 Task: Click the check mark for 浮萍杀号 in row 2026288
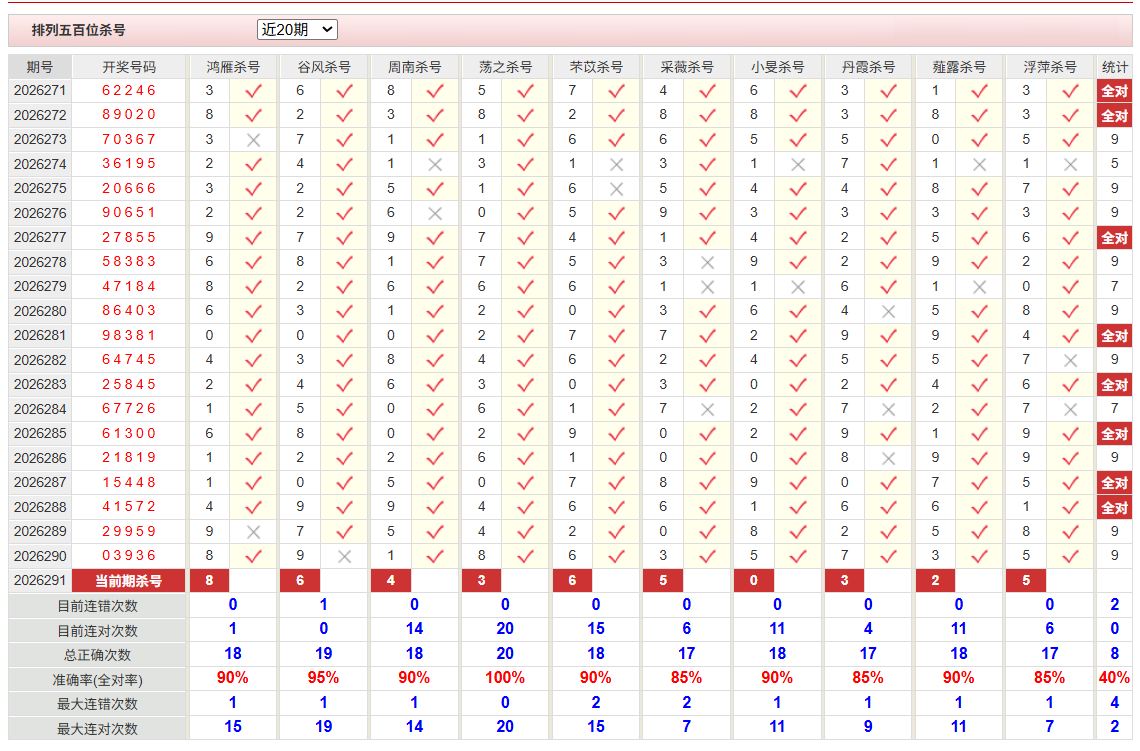coord(1070,507)
